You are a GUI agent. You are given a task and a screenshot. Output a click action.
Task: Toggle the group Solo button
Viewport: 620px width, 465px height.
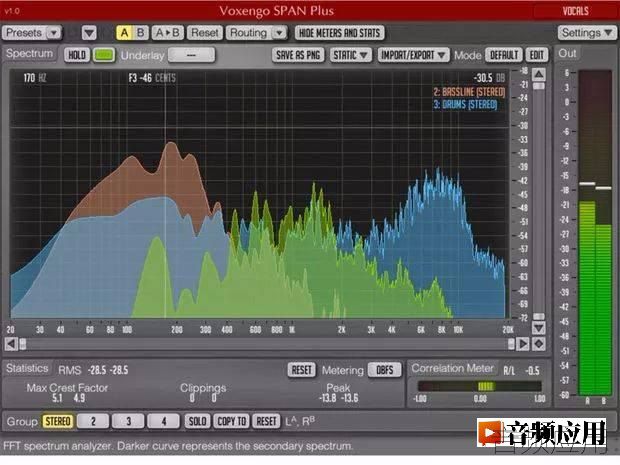pos(197,421)
